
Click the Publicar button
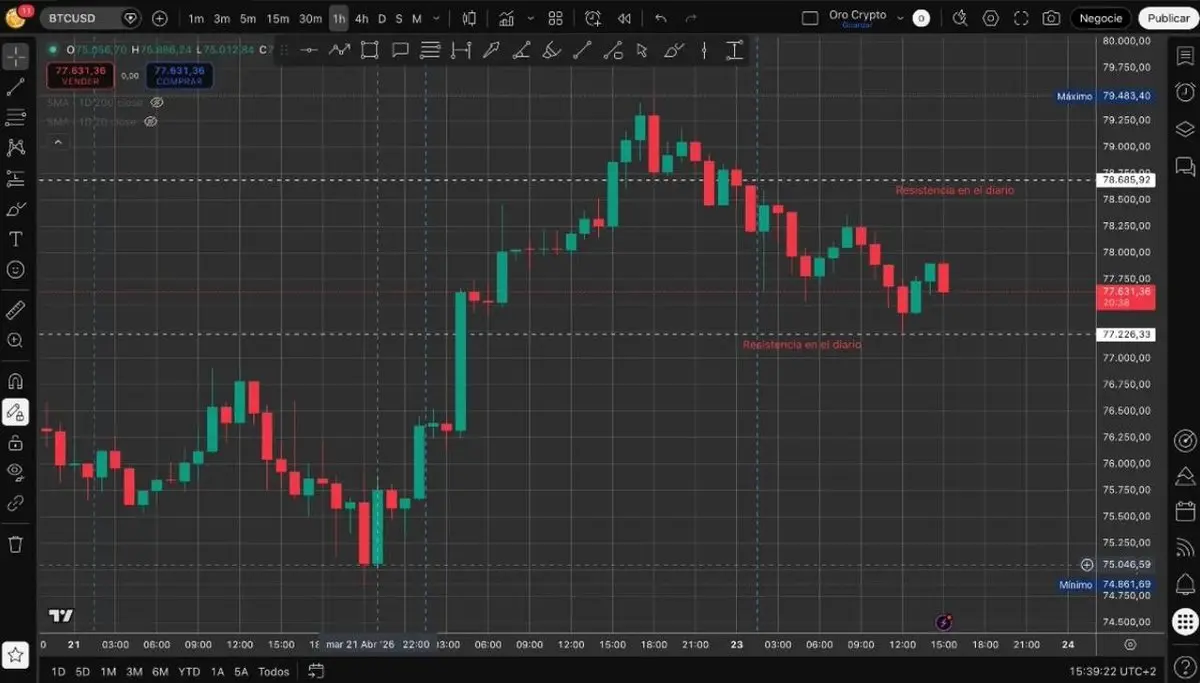1168,18
